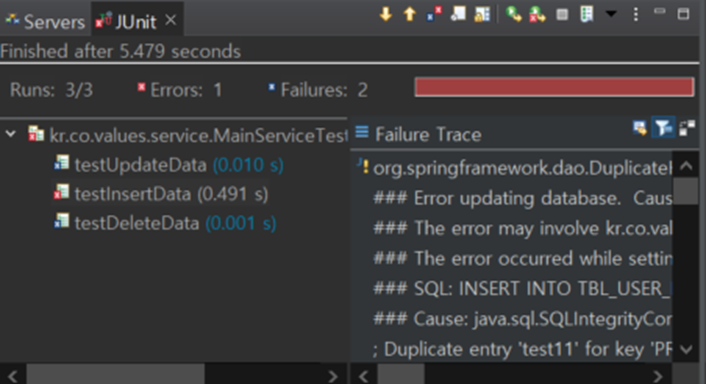Stop the JUnit test run

[561, 14]
